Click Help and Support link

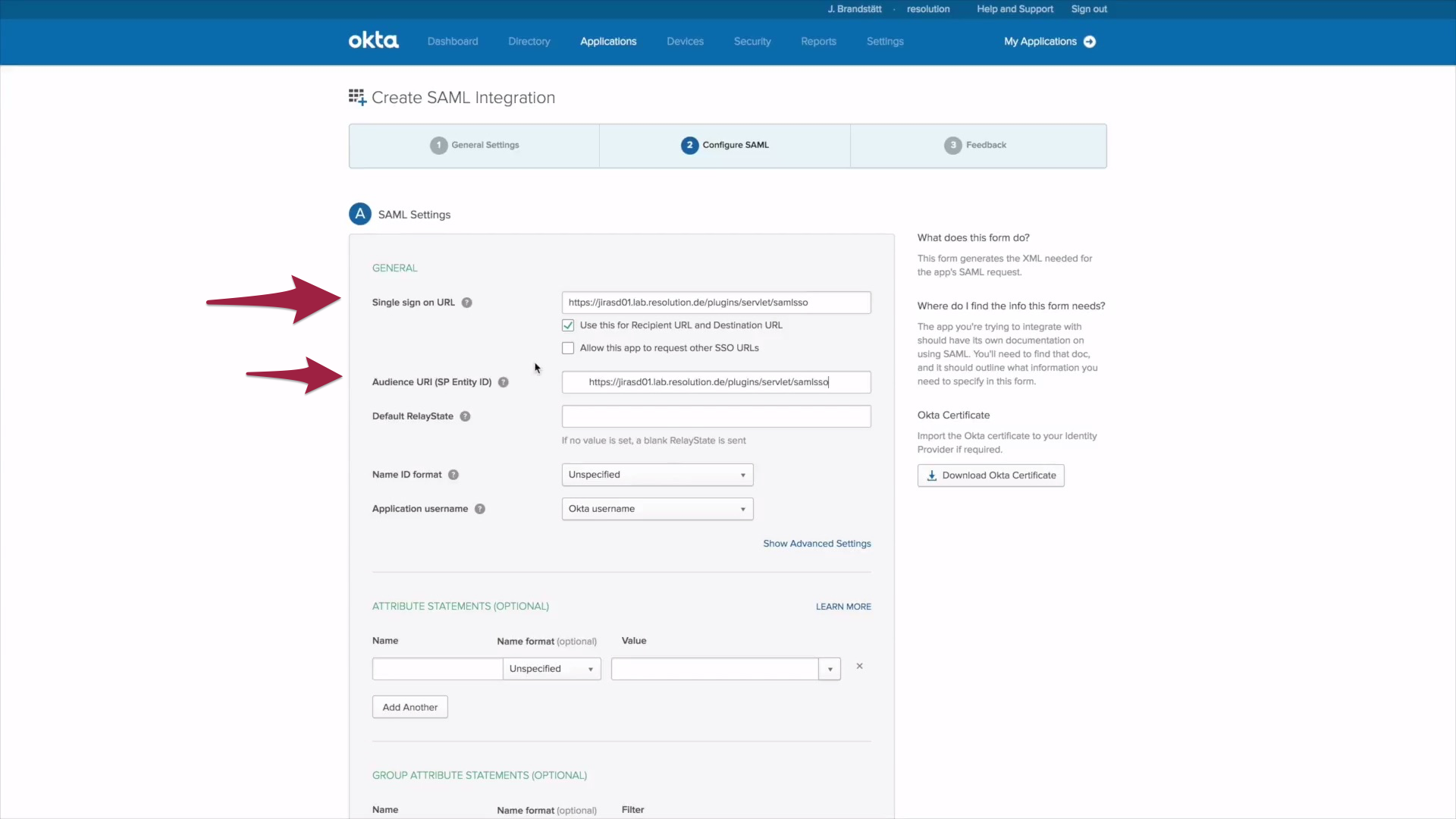click(1015, 9)
